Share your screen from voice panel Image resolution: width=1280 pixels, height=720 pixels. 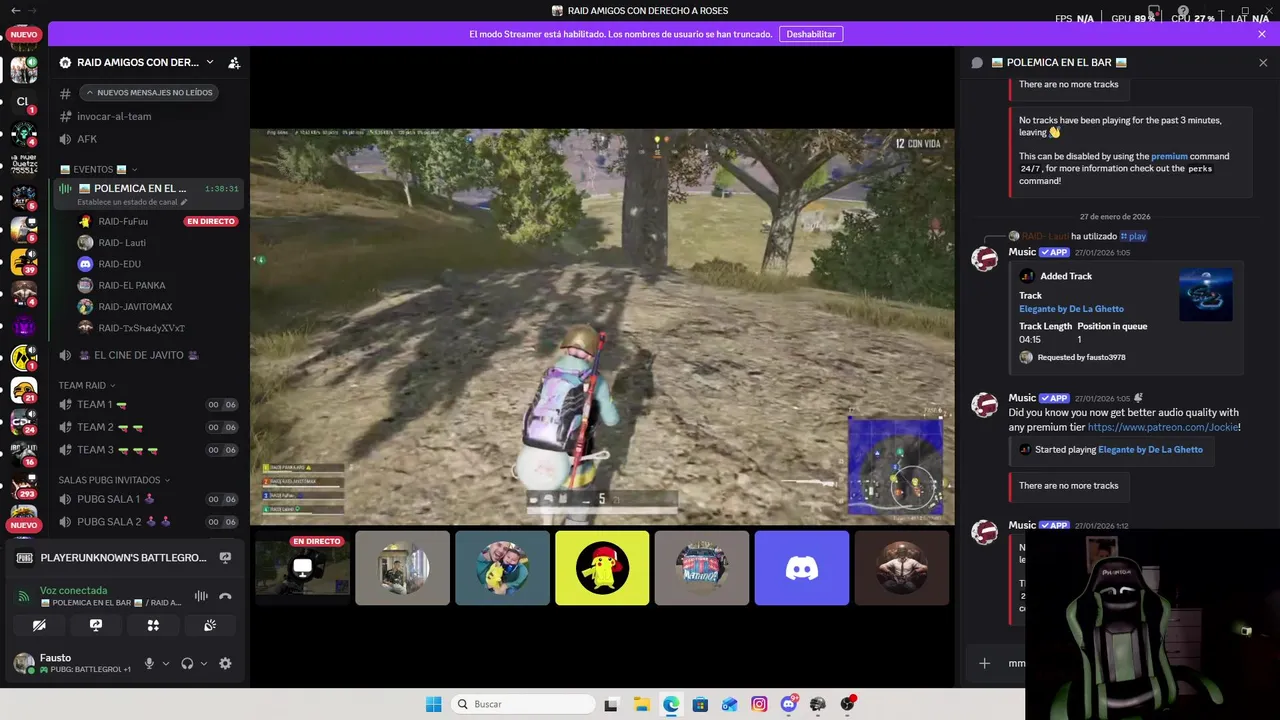tap(96, 625)
